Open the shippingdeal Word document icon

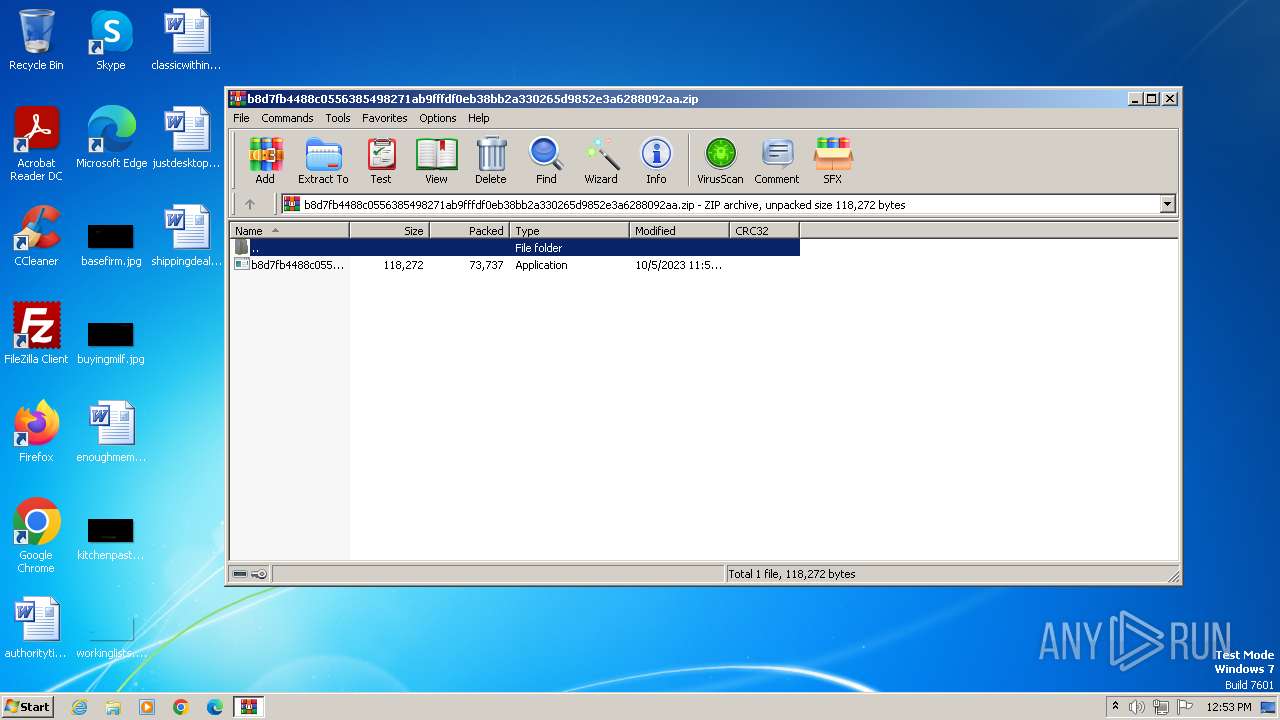point(186,237)
